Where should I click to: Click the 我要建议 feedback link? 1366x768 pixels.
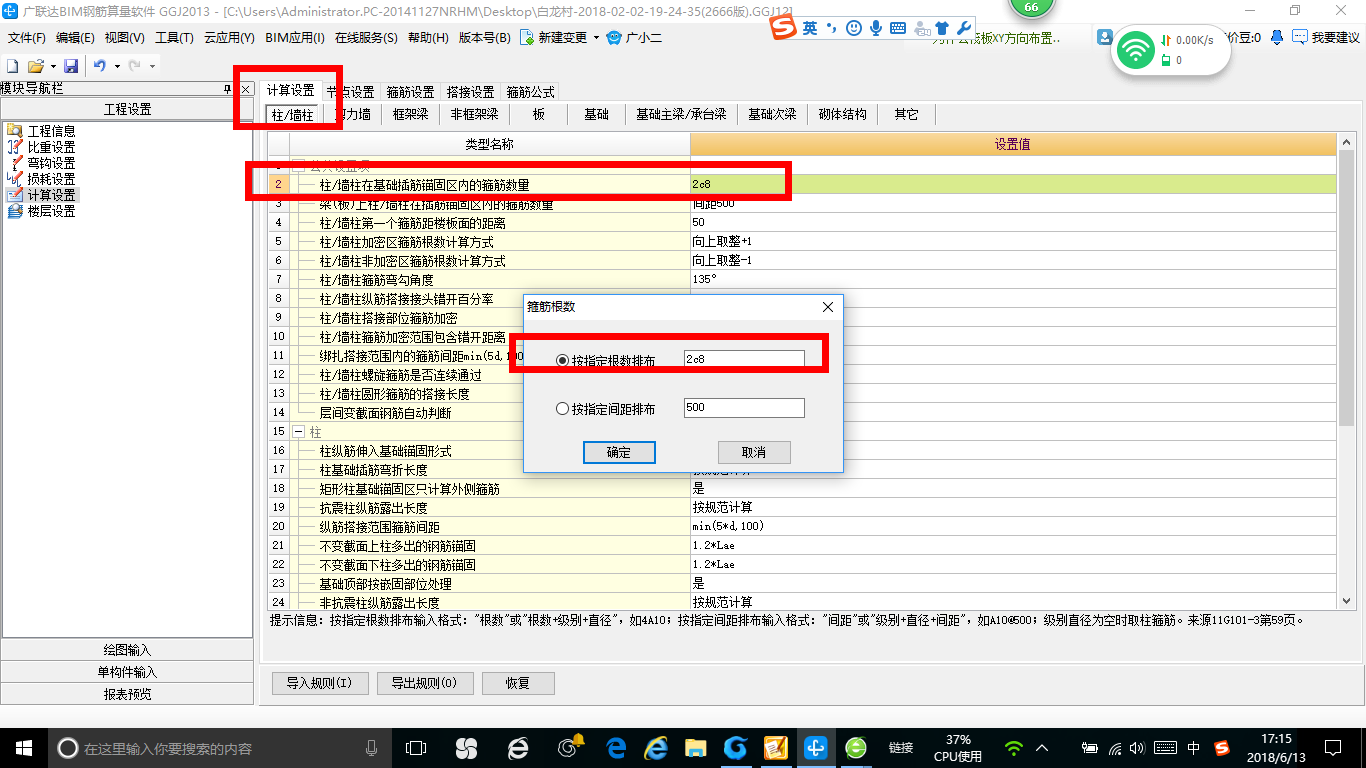click(1326, 38)
